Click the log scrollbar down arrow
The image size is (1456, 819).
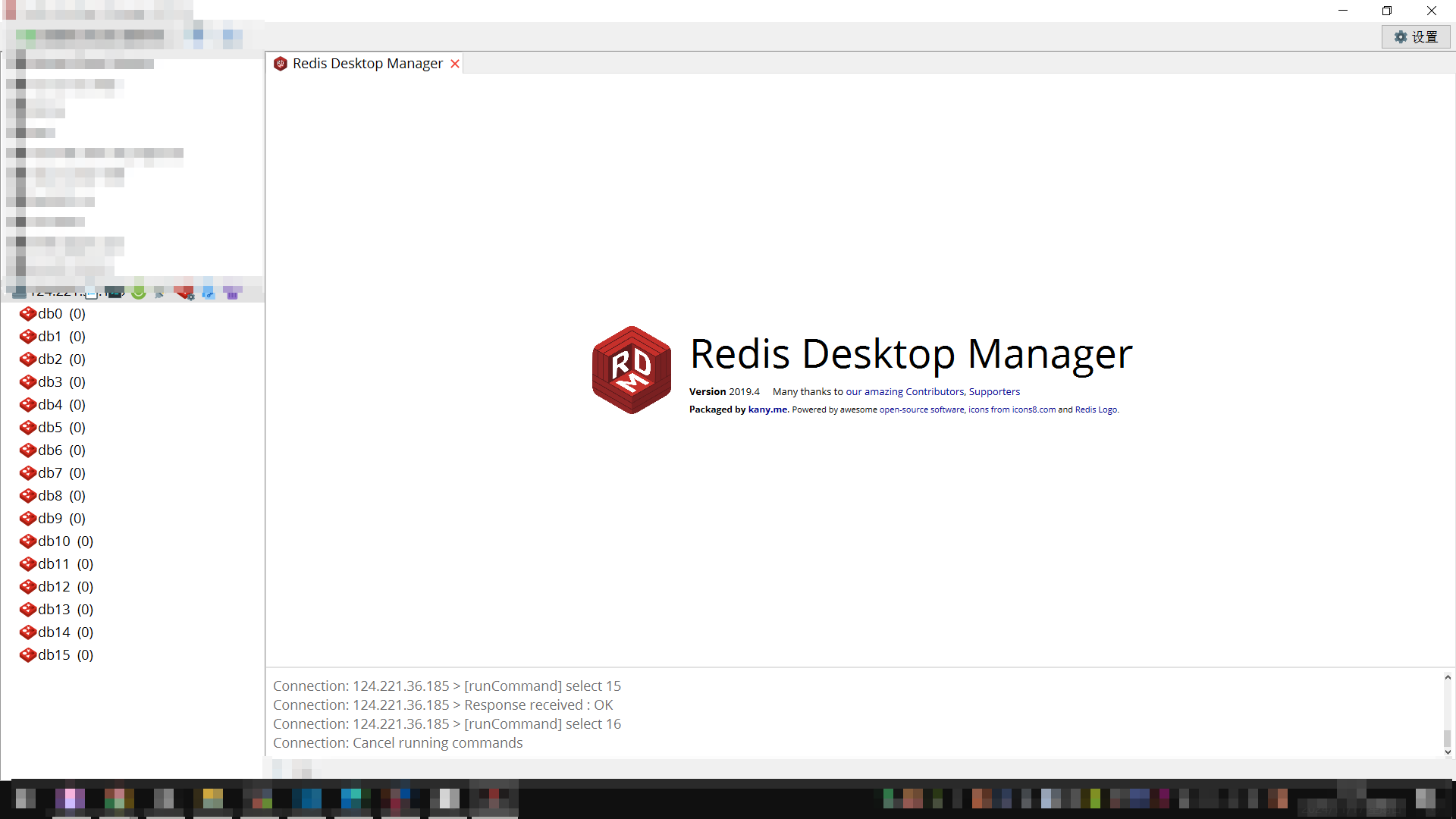(1448, 752)
